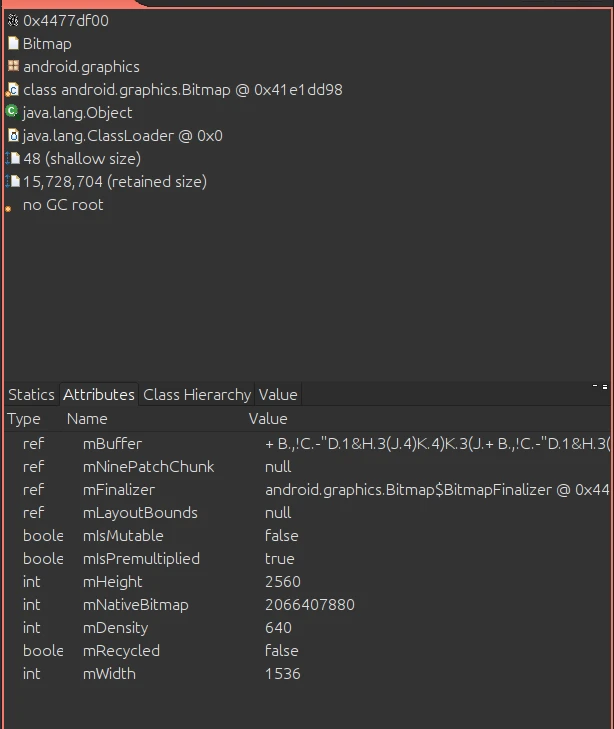Click the mNativeBitmap value 2066407880

tap(309, 604)
